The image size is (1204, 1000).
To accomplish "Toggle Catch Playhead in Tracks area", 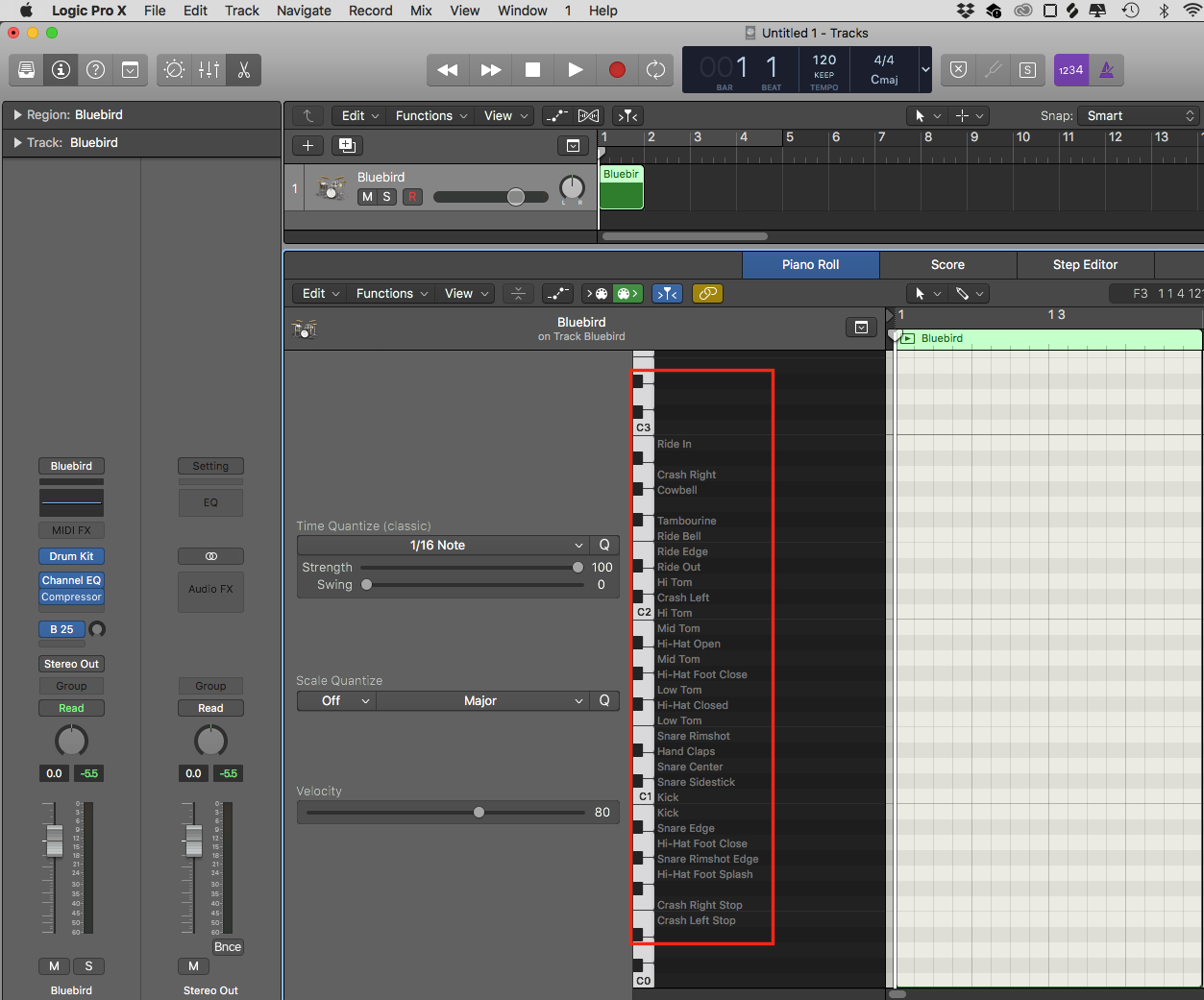I will (628, 115).
